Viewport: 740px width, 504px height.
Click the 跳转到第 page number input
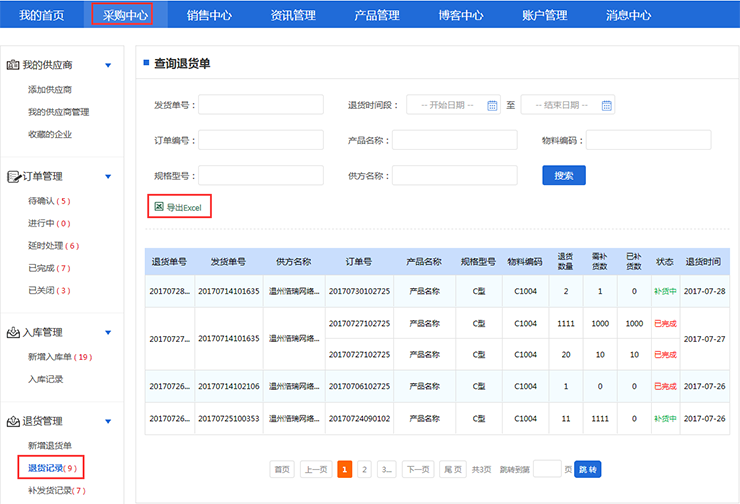coord(547,469)
